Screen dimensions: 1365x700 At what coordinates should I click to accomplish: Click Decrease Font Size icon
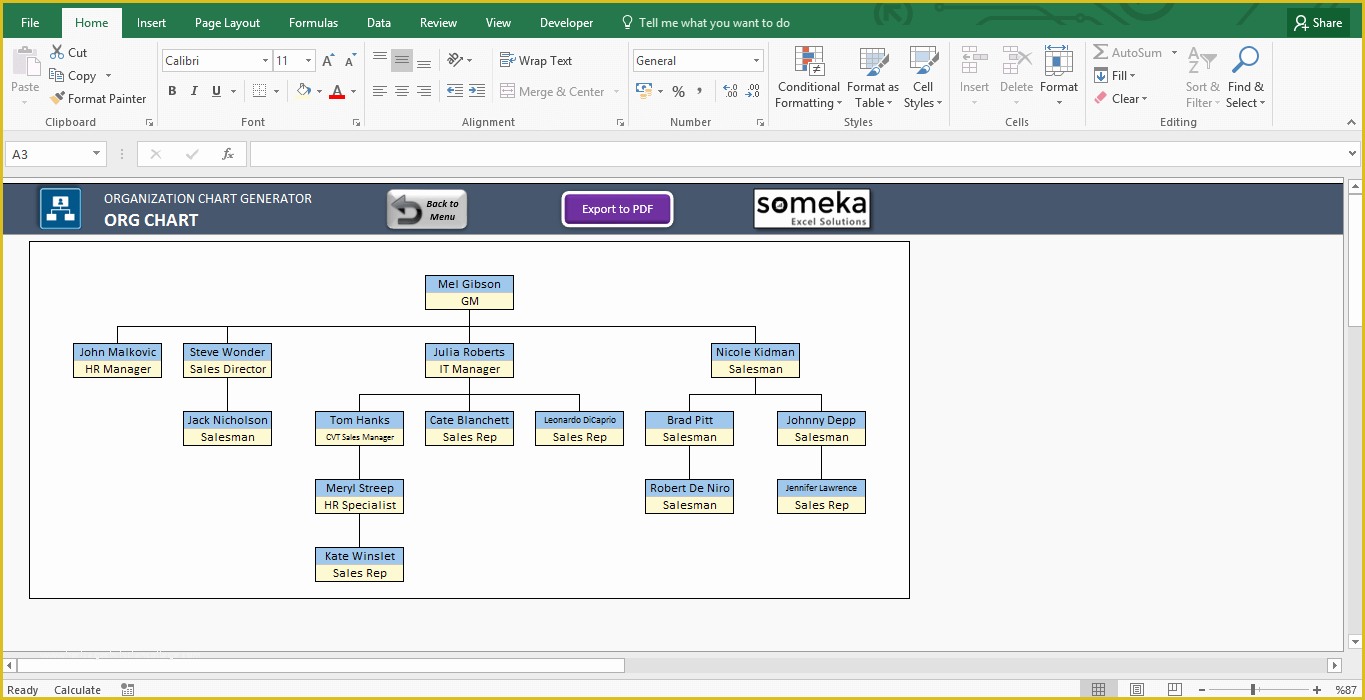pos(348,61)
